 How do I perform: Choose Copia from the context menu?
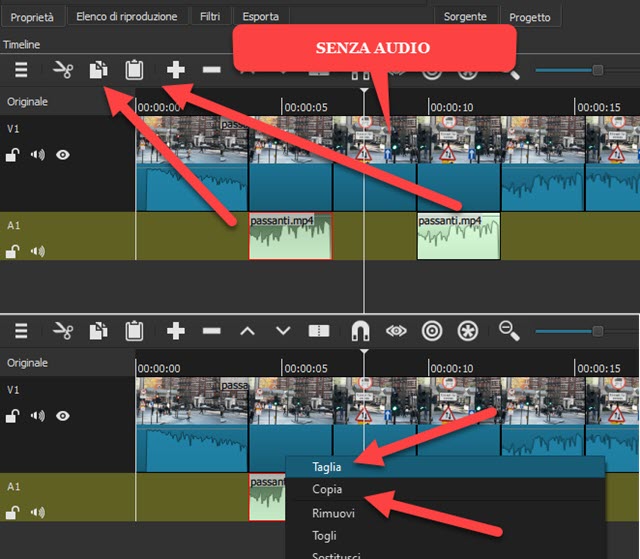[445, 489]
